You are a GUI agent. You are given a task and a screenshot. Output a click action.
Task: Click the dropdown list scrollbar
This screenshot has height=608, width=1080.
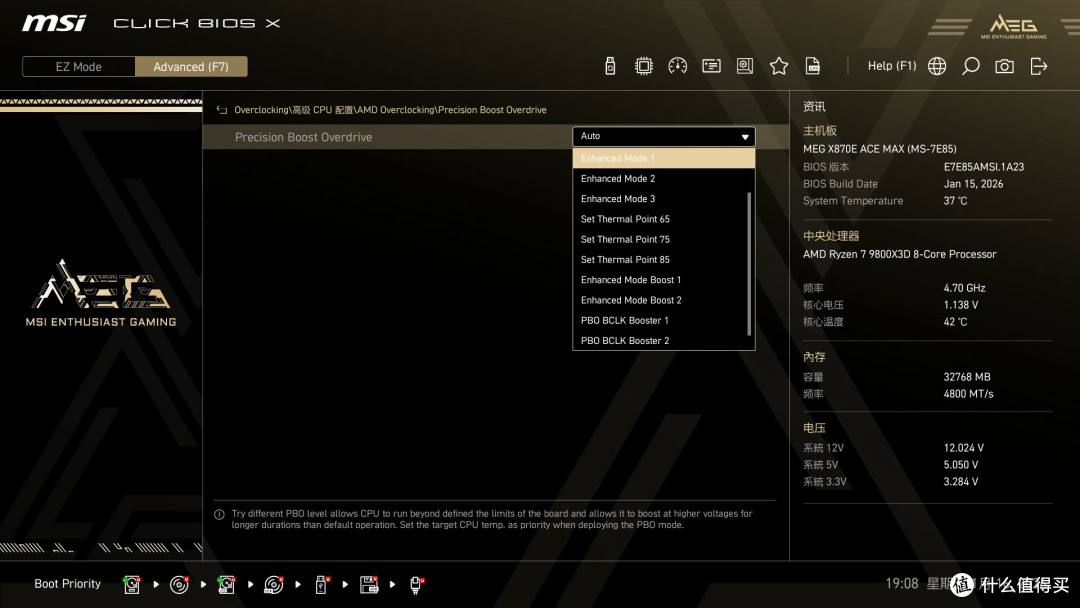[749, 264]
